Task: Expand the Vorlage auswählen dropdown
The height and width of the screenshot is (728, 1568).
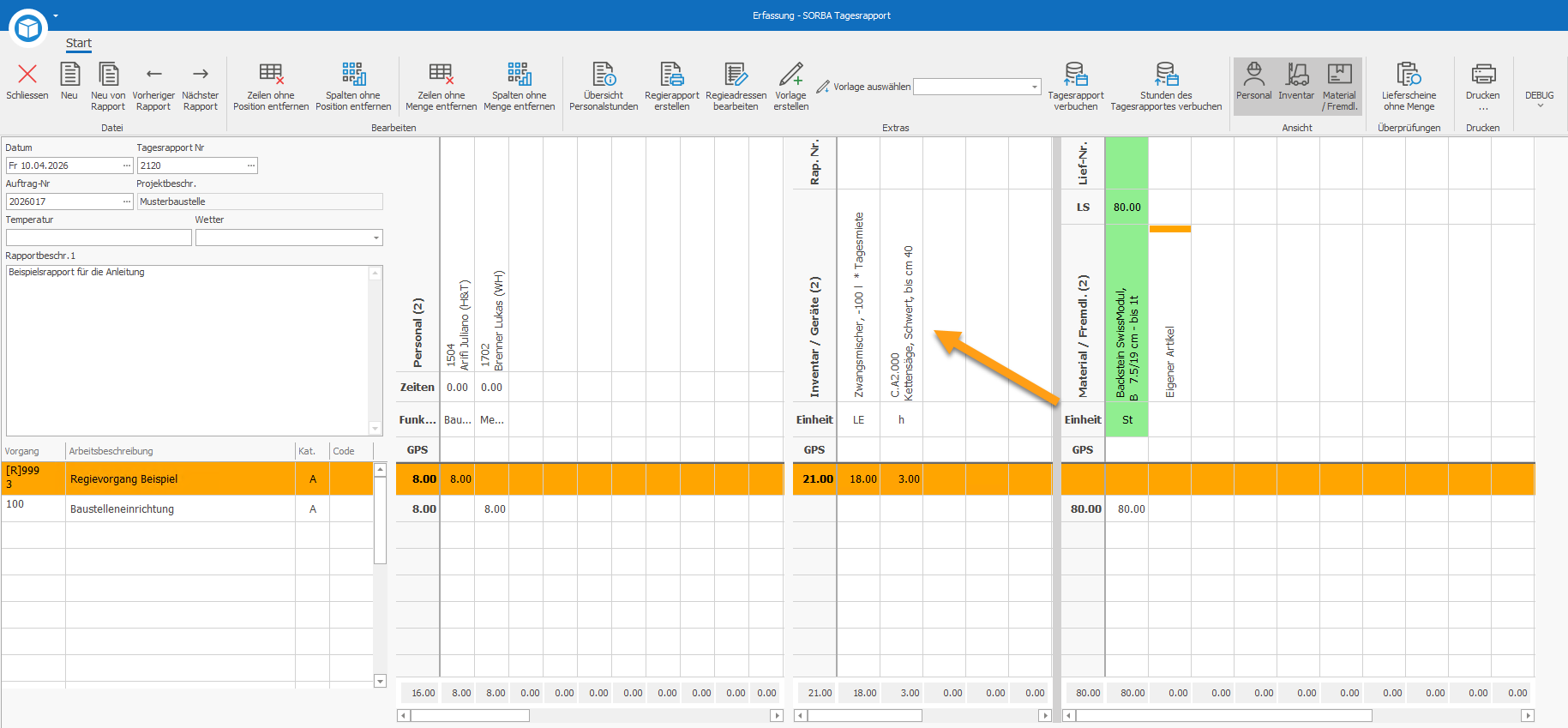Action: [x=1035, y=87]
